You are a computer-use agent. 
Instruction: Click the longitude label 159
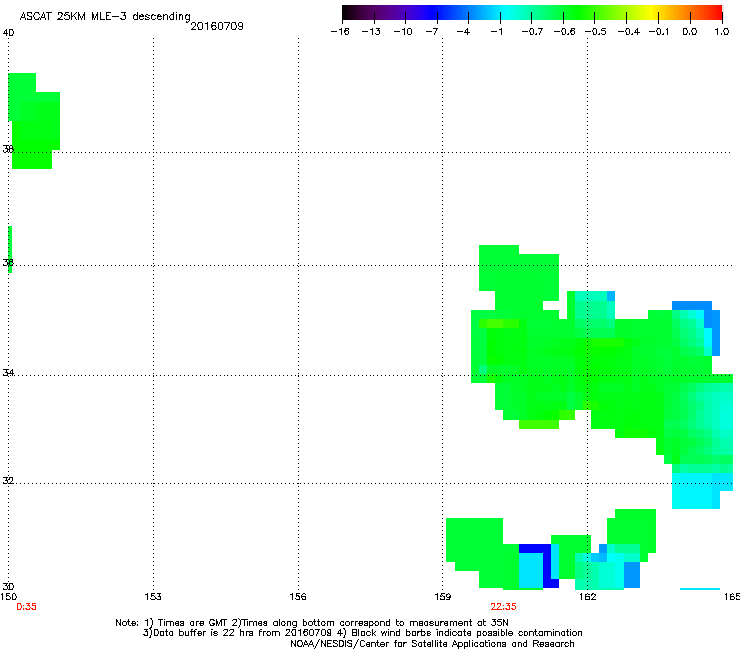pyautogui.click(x=443, y=597)
